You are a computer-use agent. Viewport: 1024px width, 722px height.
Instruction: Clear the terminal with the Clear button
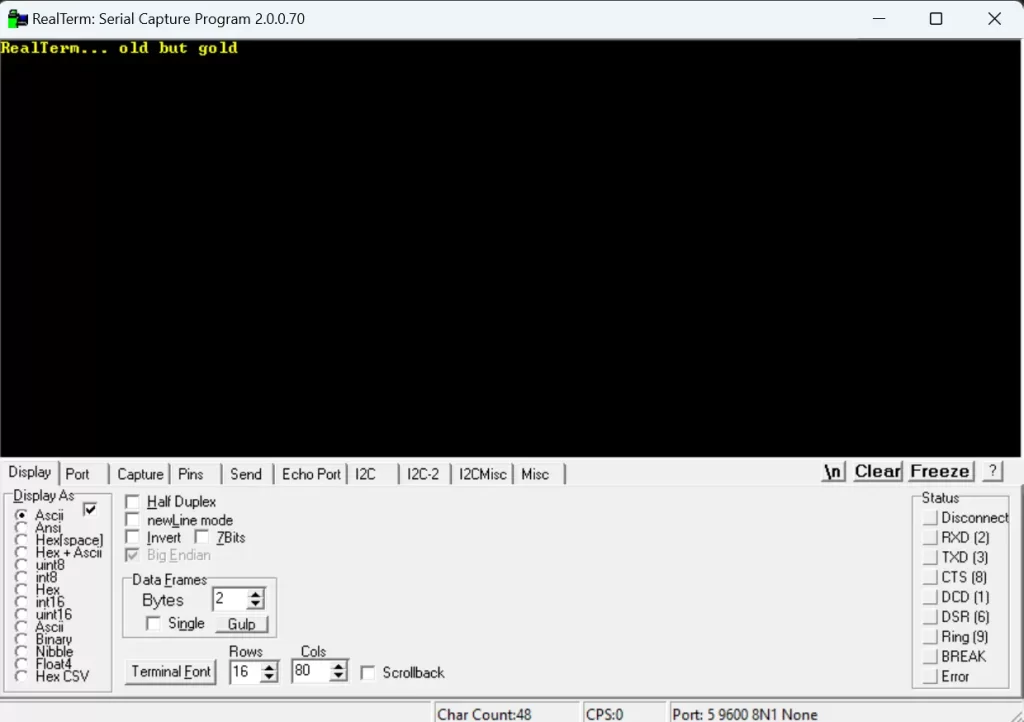coord(878,471)
